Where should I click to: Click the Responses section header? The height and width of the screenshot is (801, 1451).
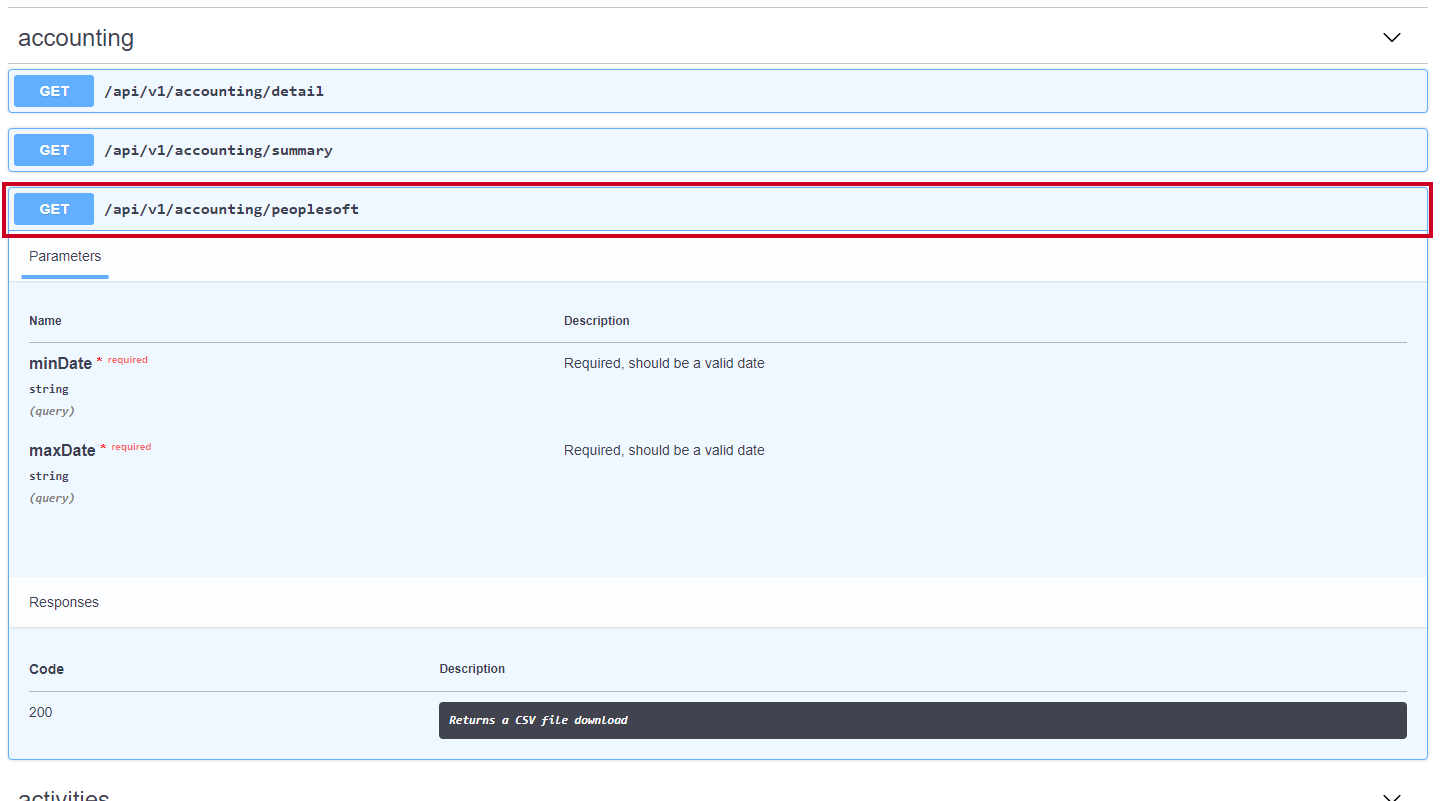point(64,602)
